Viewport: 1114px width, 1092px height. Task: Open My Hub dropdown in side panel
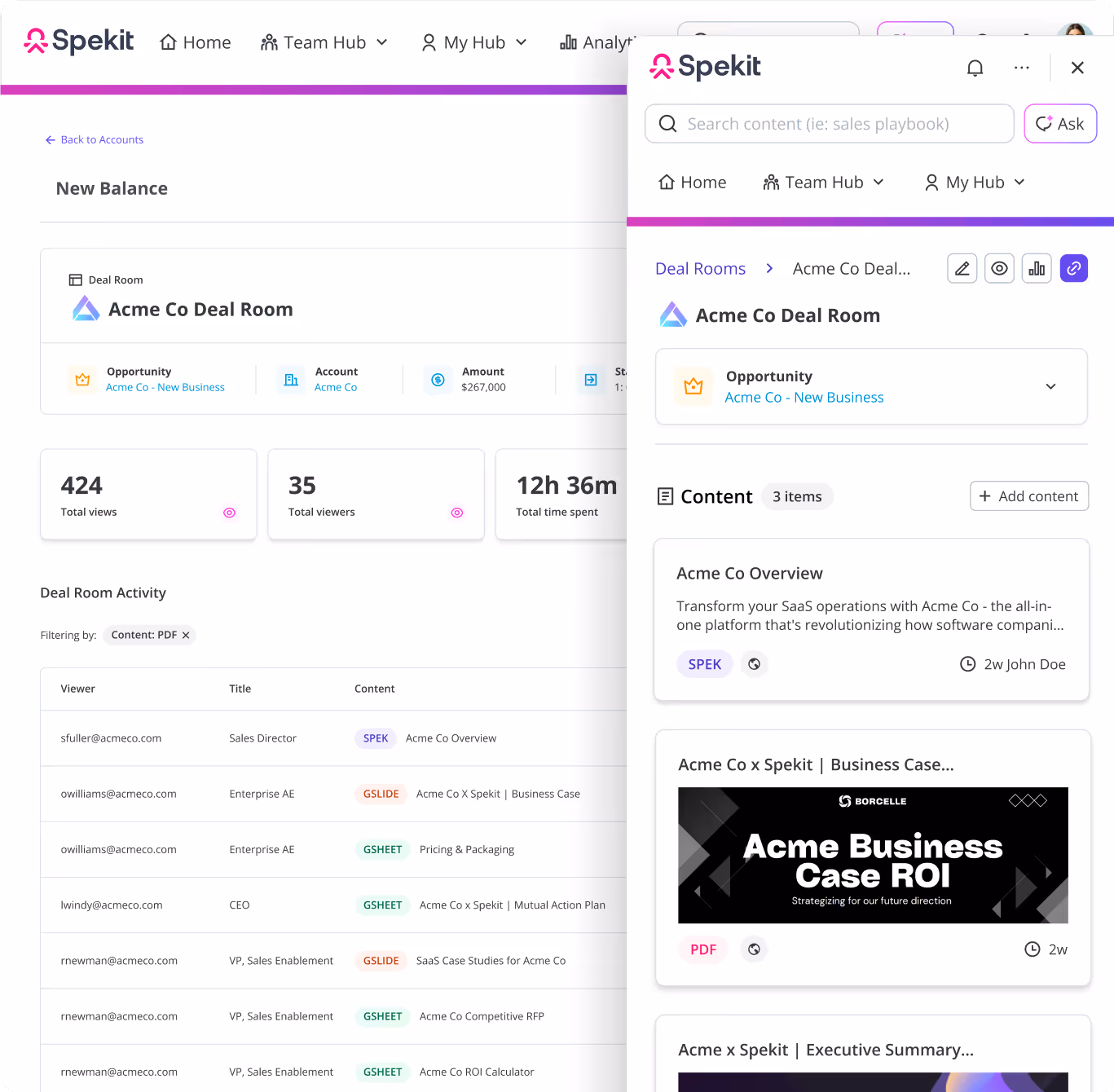click(975, 183)
